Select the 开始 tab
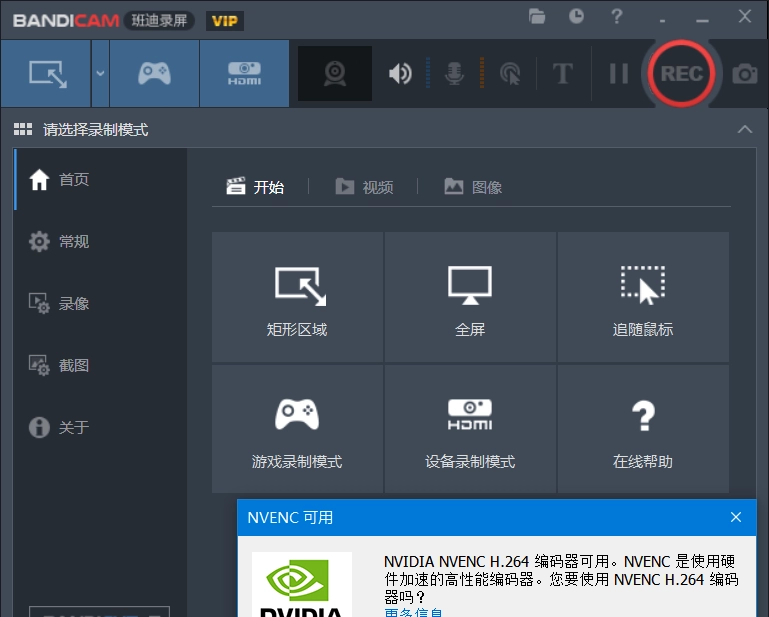Screen dimensions: 769x617 coord(255,187)
